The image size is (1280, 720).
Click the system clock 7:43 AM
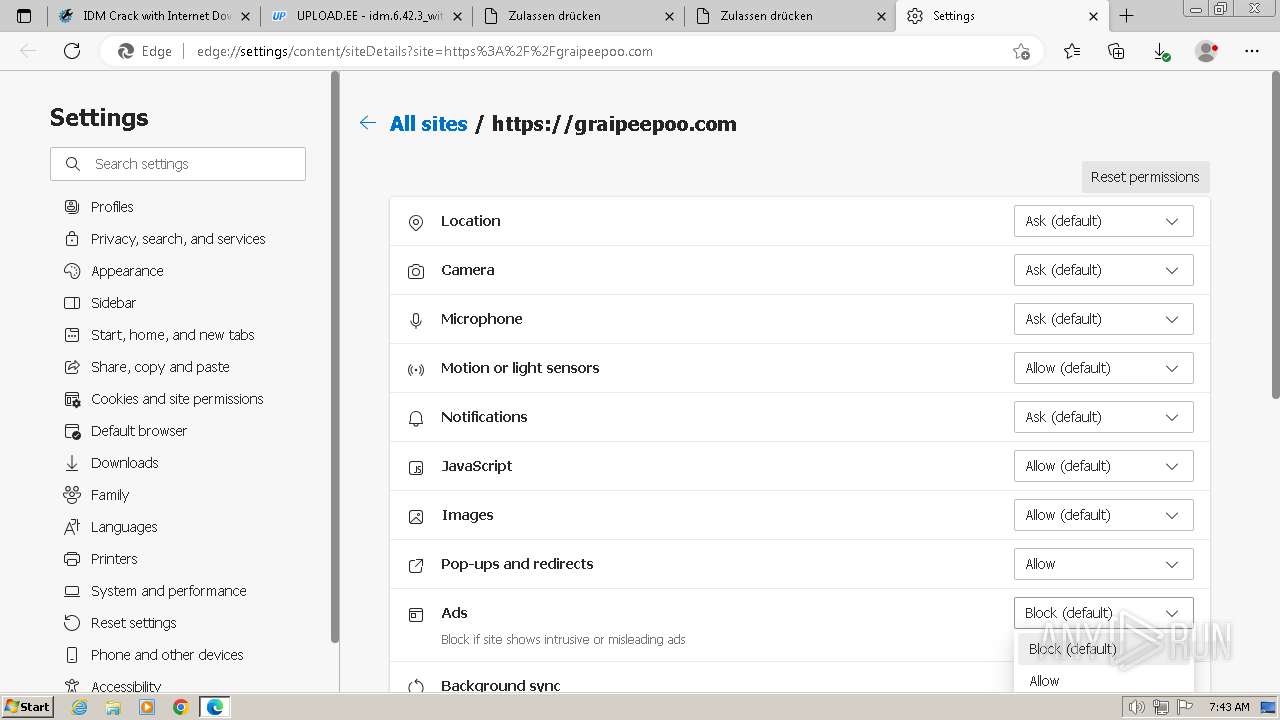click(x=1228, y=707)
